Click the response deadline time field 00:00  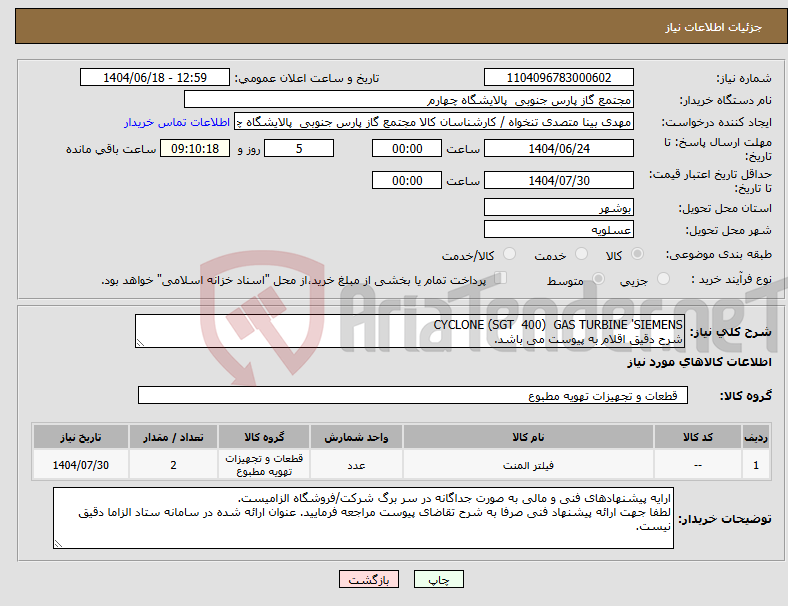[x=407, y=148]
